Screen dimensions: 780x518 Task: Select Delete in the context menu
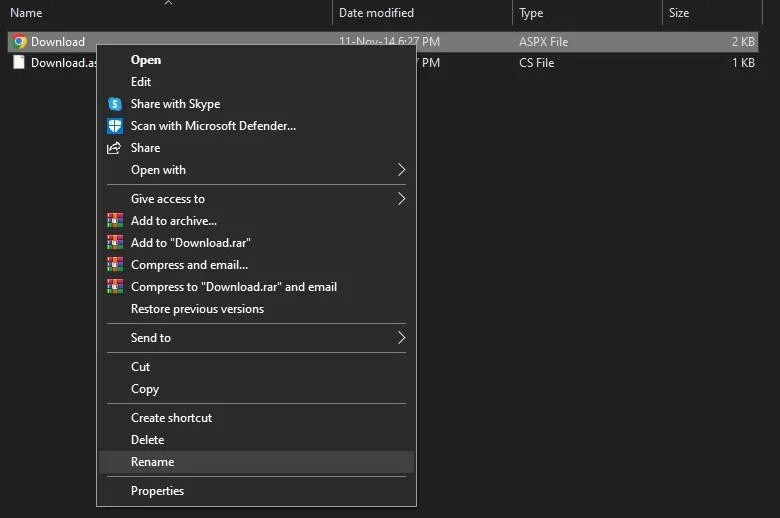pos(147,440)
